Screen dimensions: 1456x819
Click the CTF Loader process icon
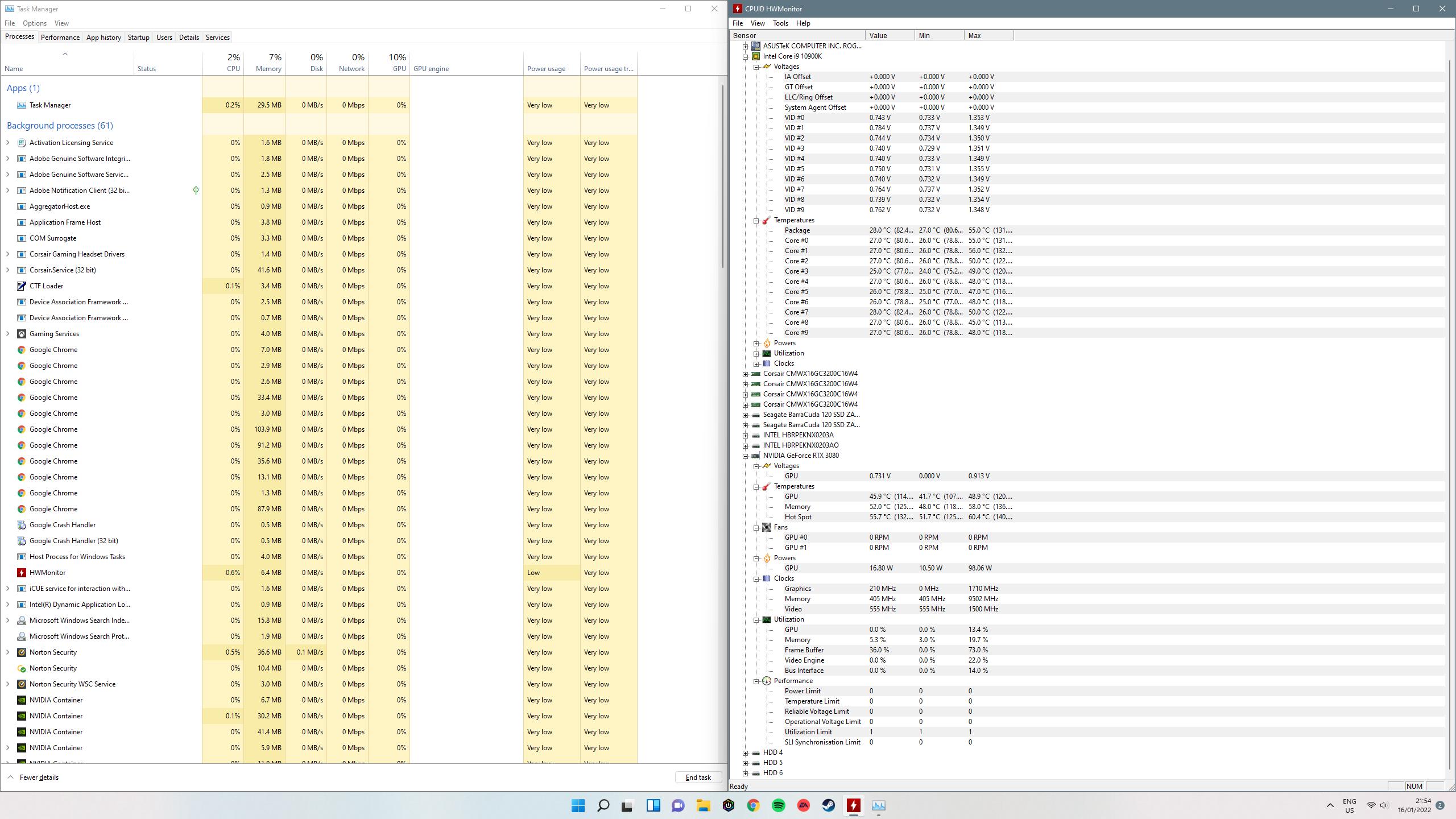coord(22,286)
